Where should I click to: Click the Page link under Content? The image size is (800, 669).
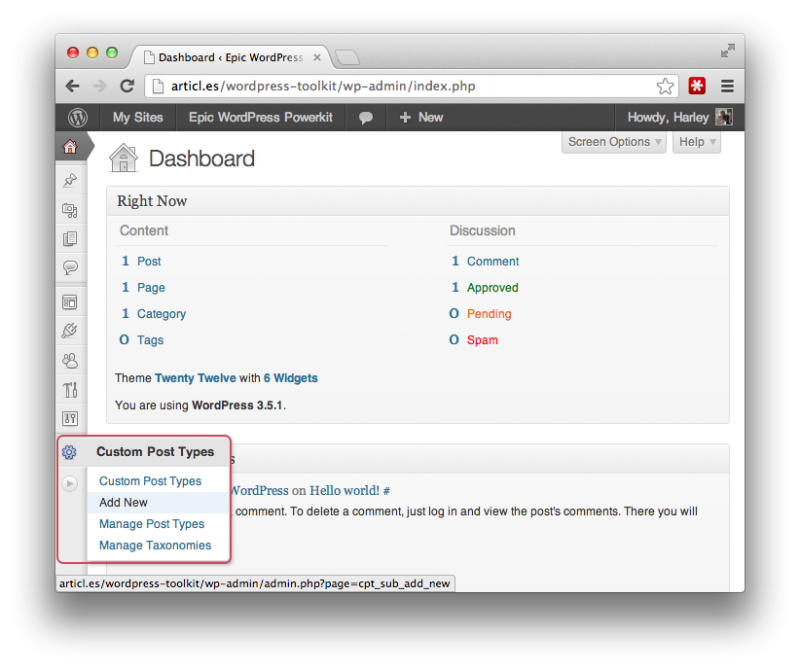click(151, 288)
